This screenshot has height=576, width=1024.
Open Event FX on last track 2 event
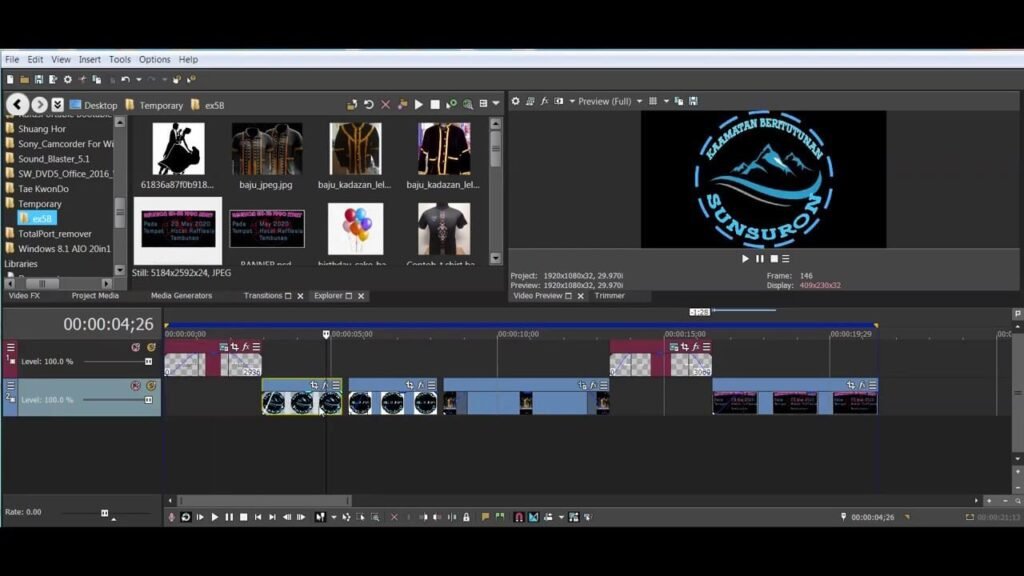click(861, 385)
